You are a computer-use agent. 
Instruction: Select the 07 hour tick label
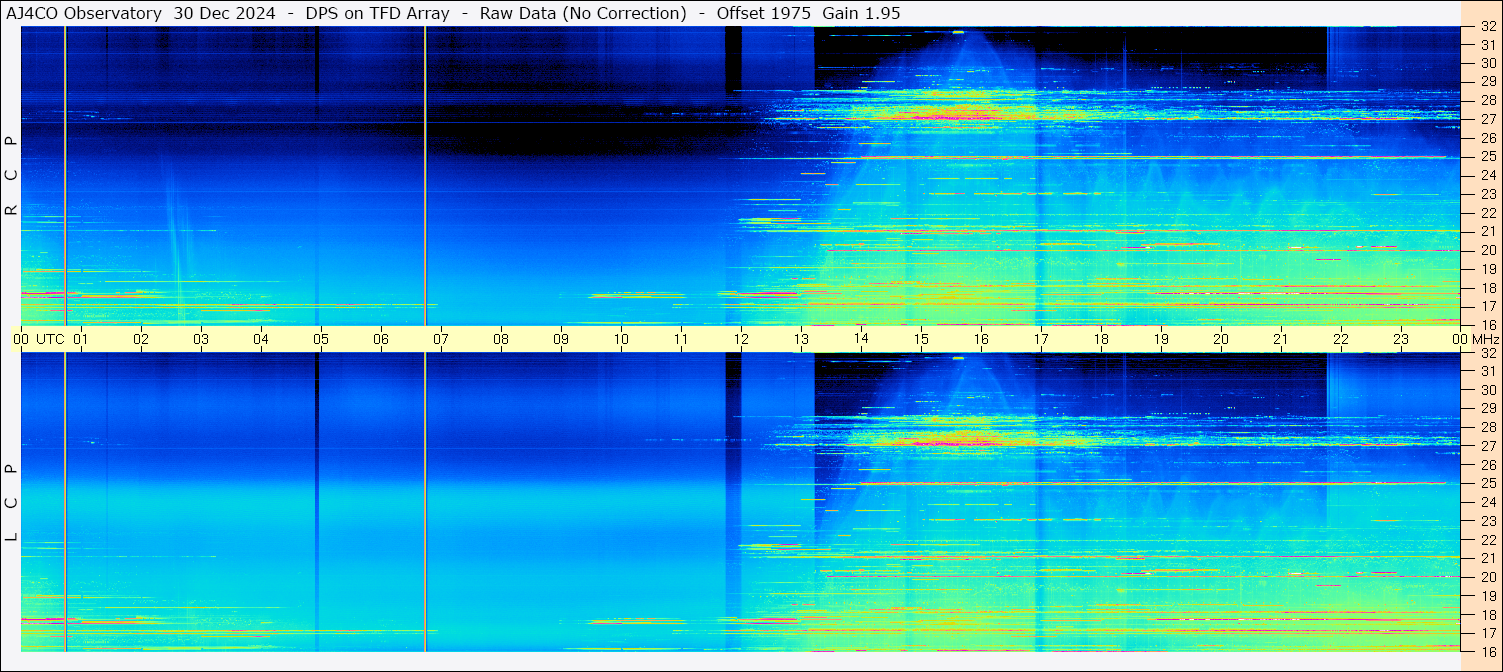[441, 339]
